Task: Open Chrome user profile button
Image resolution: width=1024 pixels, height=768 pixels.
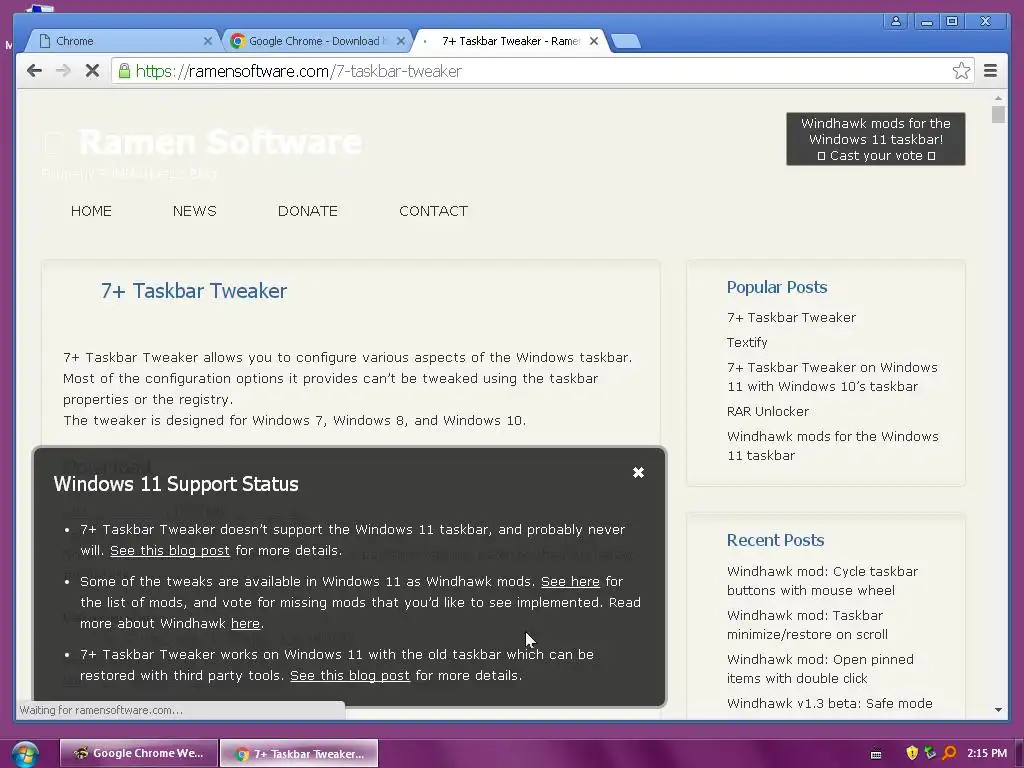Action: point(895,22)
